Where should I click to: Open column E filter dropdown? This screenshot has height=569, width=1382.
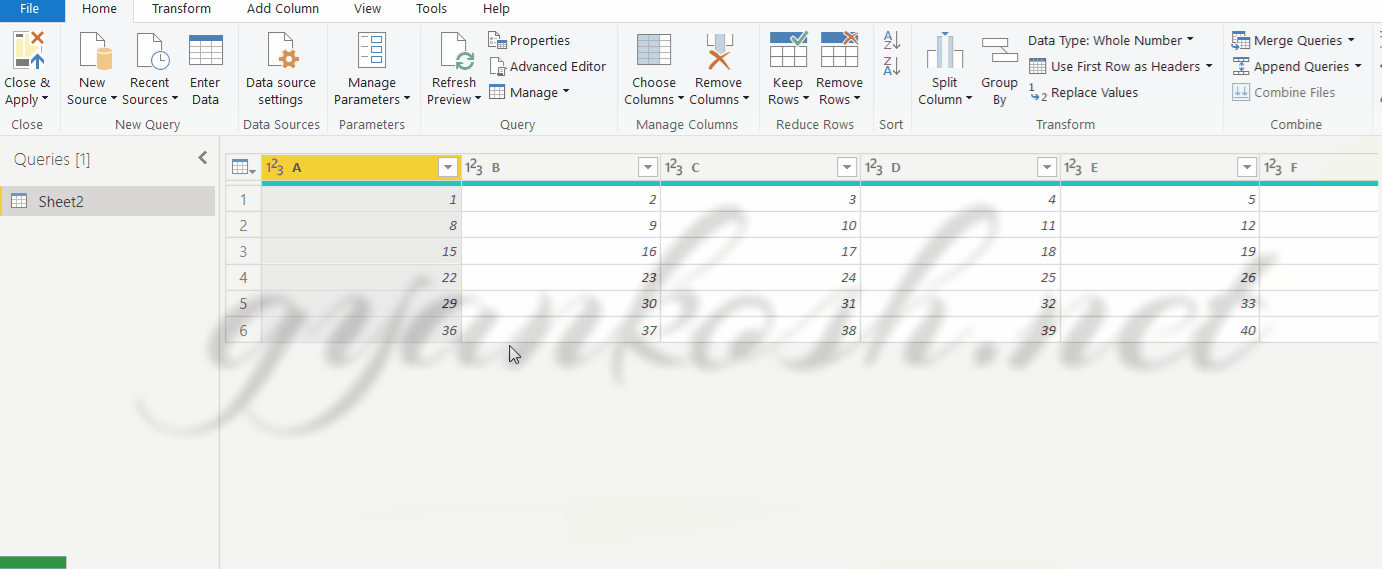pos(1247,168)
